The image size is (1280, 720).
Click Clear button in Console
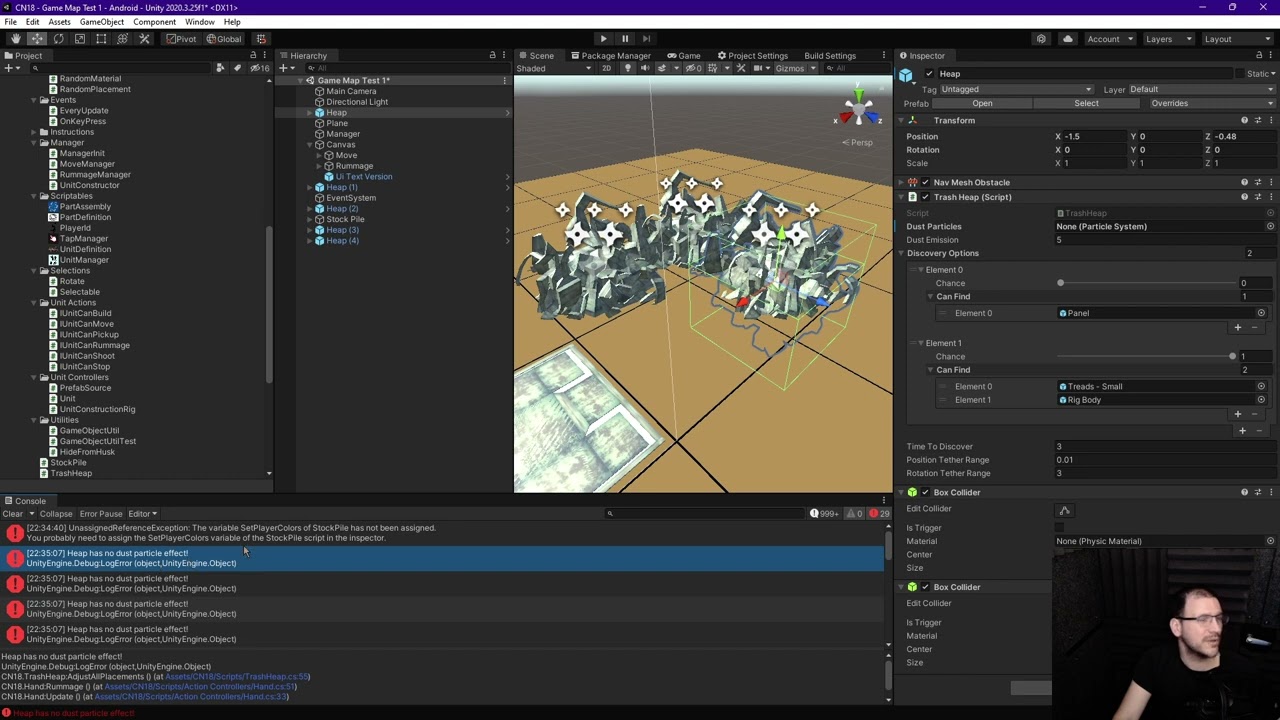point(12,514)
